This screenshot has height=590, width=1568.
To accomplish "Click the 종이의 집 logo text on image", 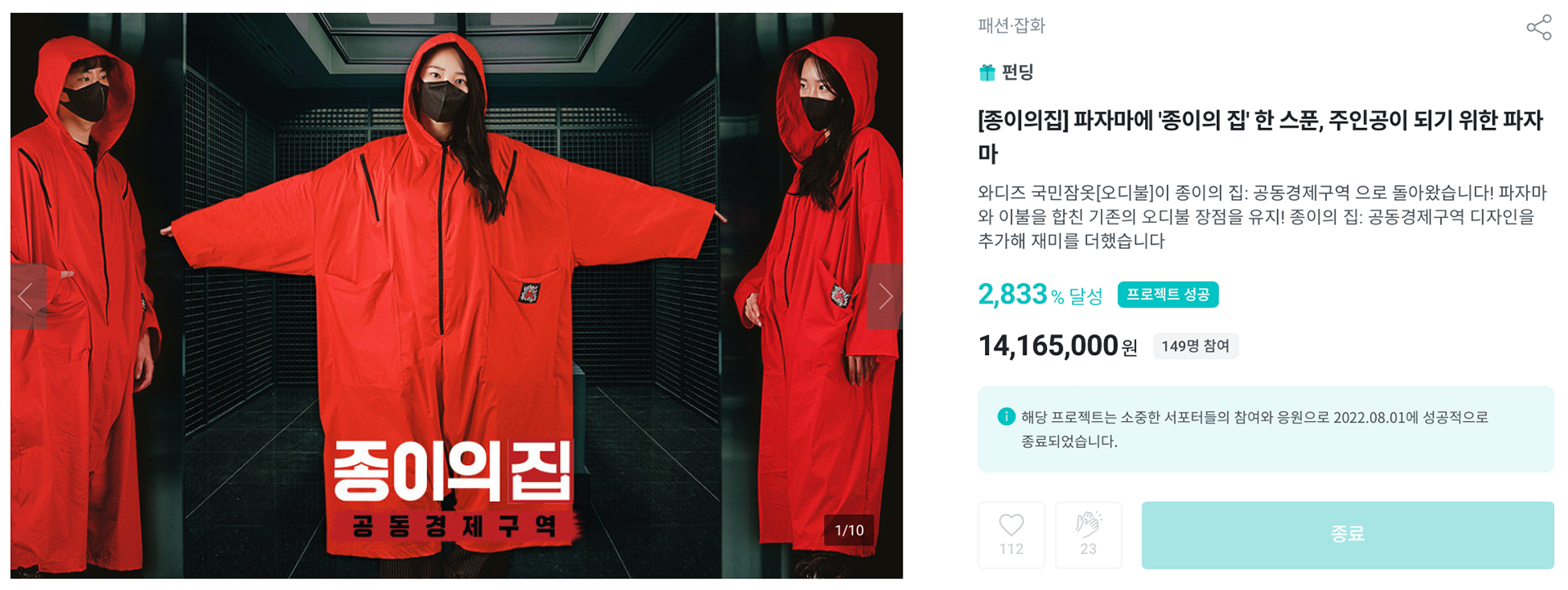I will [454, 471].
